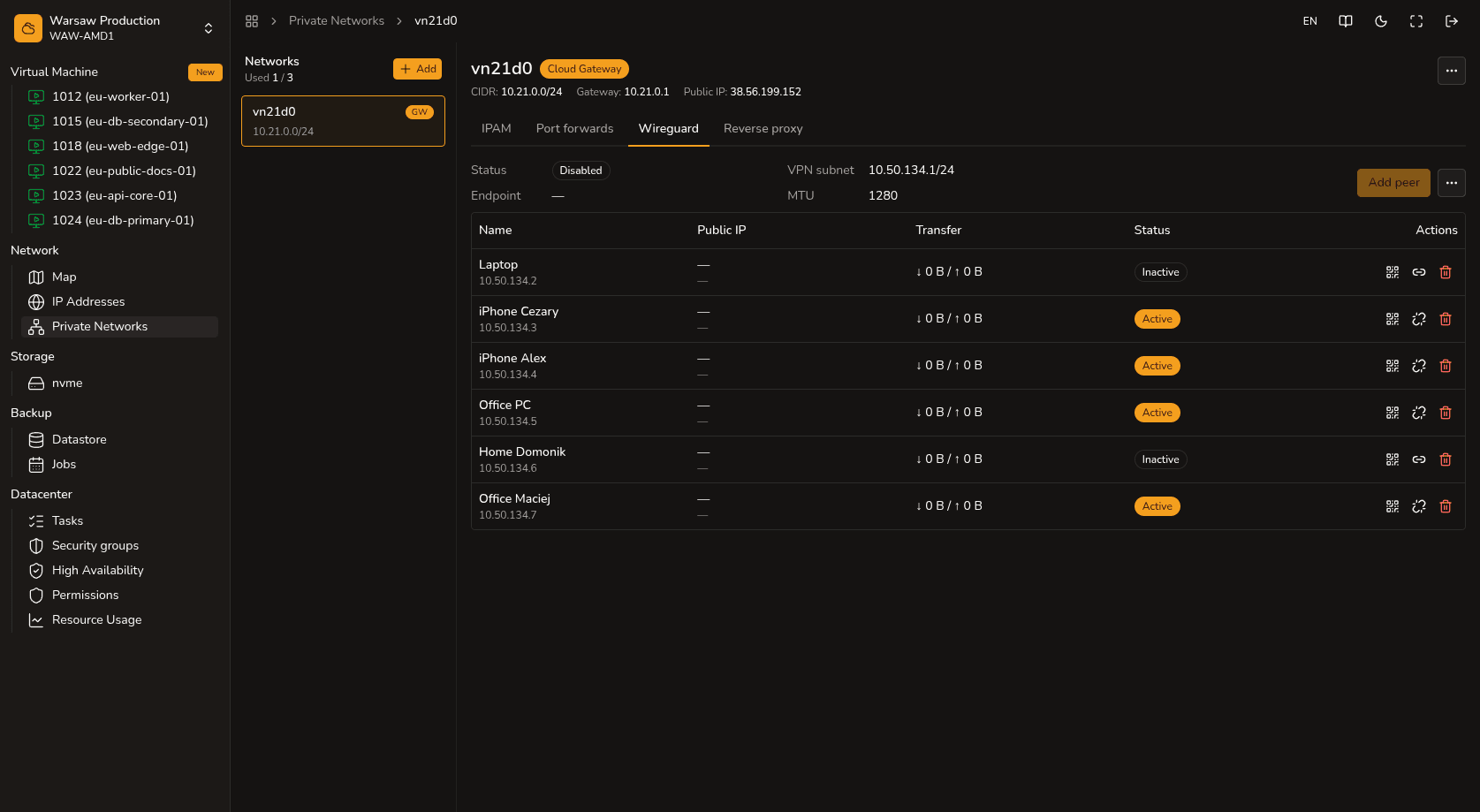Open the Permissions page
Image resolution: width=1480 pixels, height=812 pixels.
(119, 595)
